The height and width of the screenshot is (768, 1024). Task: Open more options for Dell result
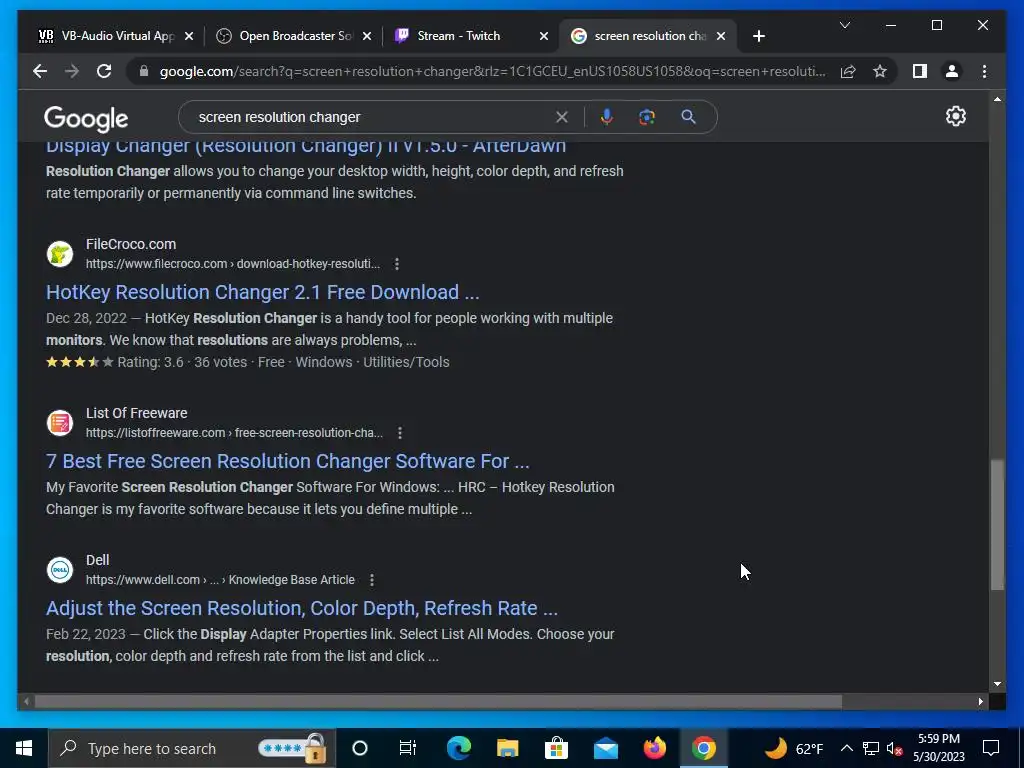pyautogui.click(x=372, y=580)
